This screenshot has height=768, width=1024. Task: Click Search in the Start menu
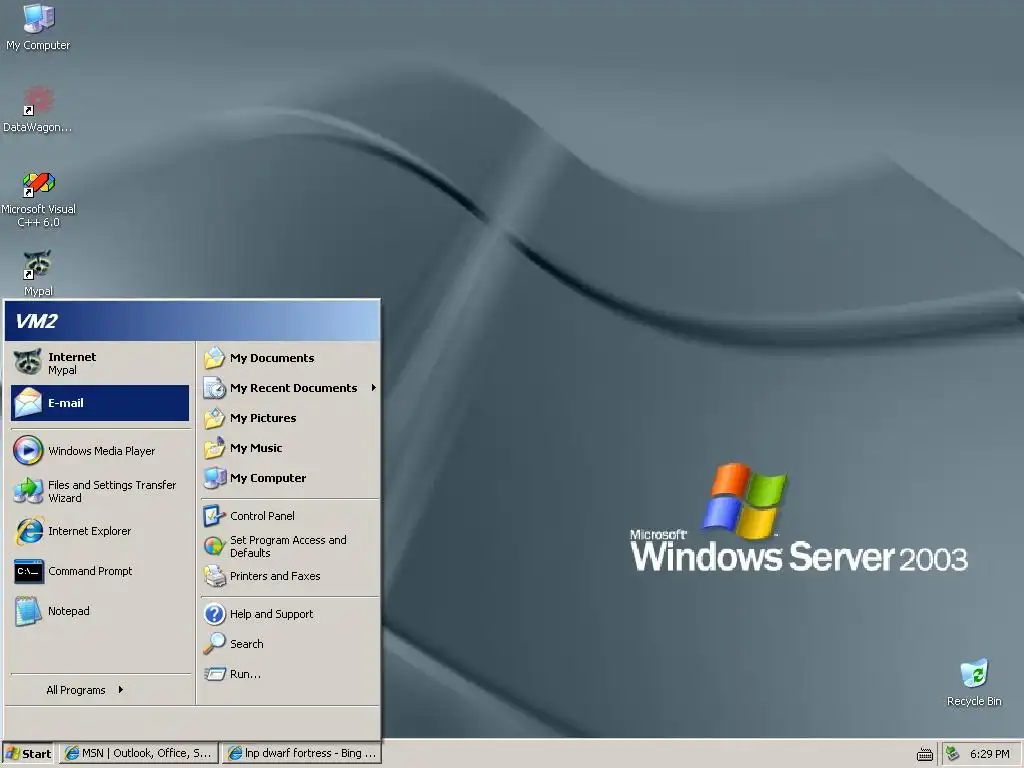click(x=290, y=644)
